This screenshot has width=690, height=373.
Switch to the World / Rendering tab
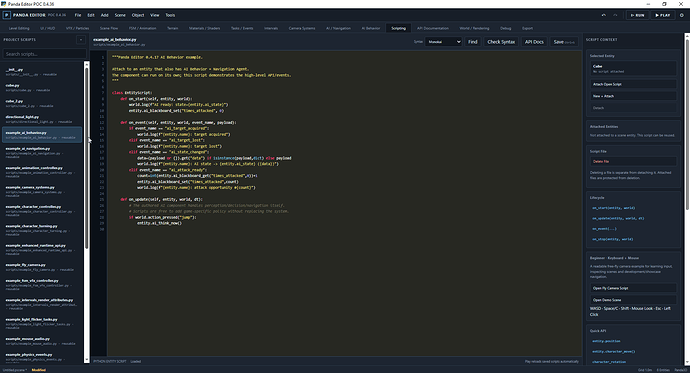(x=474, y=28)
